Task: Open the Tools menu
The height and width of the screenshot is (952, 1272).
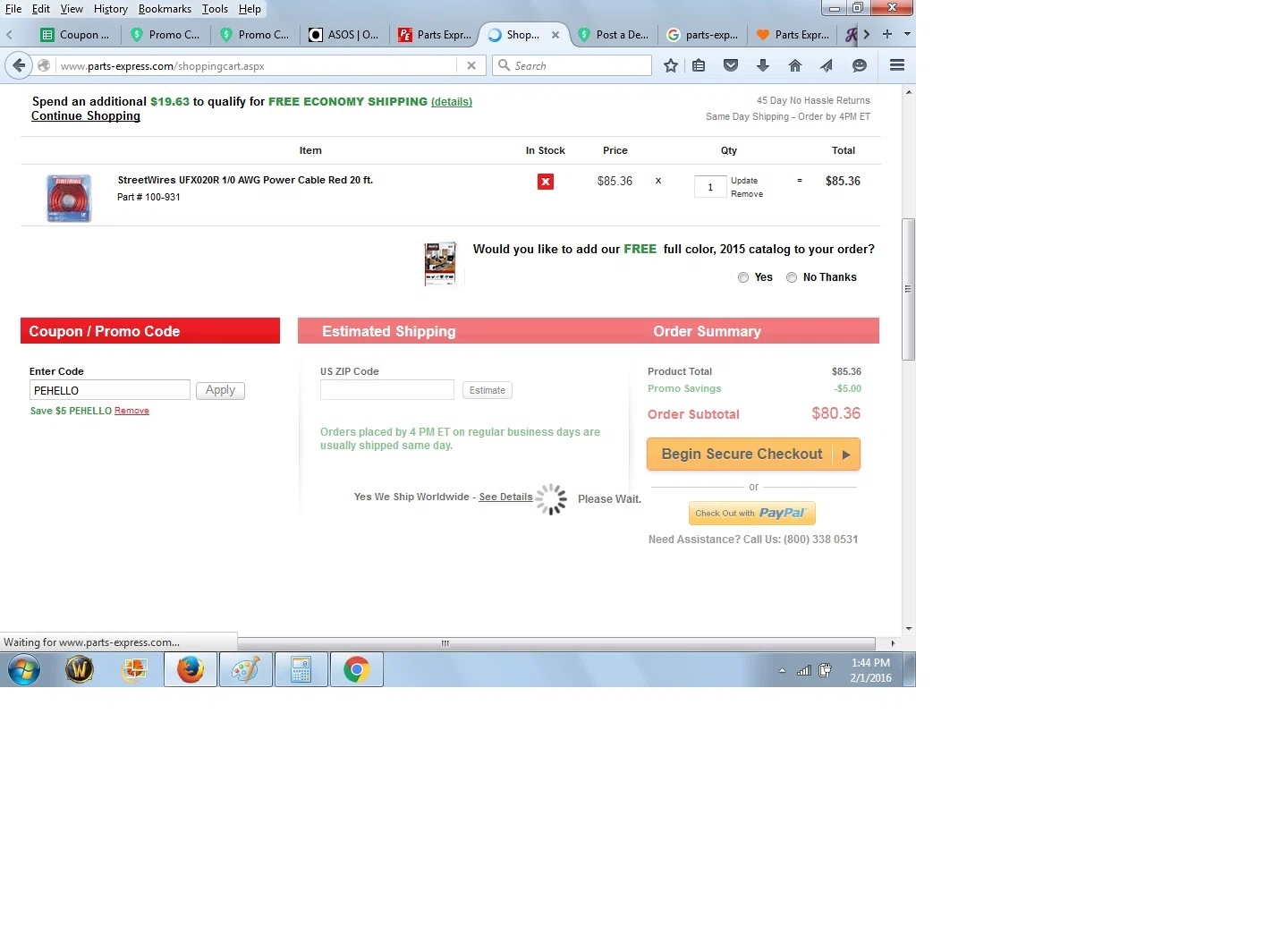Action: pyautogui.click(x=215, y=9)
